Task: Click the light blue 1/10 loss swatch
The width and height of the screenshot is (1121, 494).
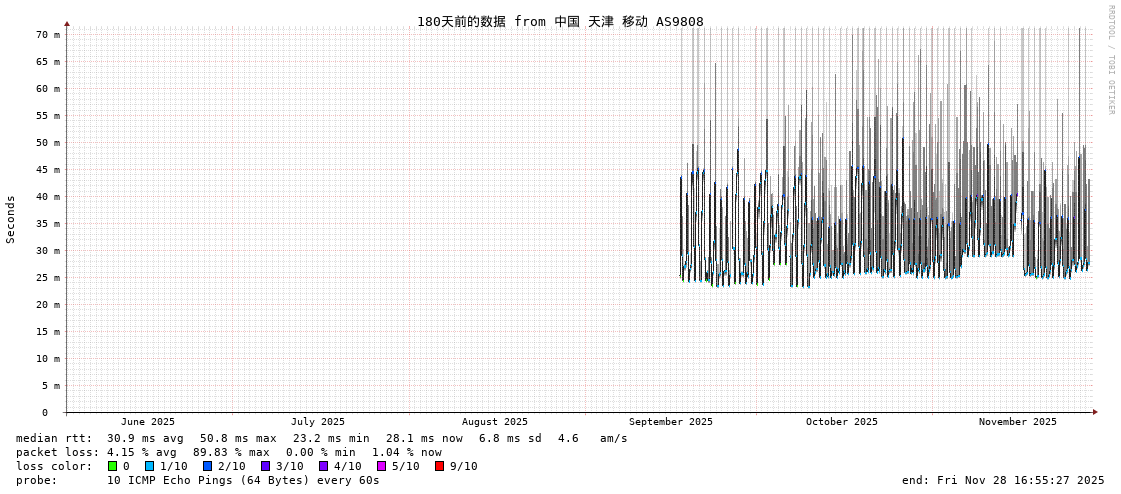Action: (x=149, y=466)
